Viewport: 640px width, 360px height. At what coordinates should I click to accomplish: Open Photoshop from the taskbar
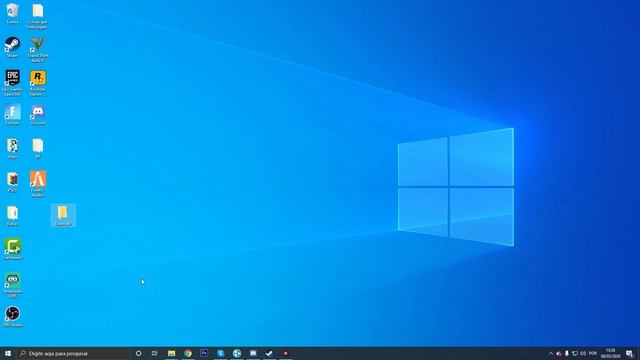tap(204, 353)
